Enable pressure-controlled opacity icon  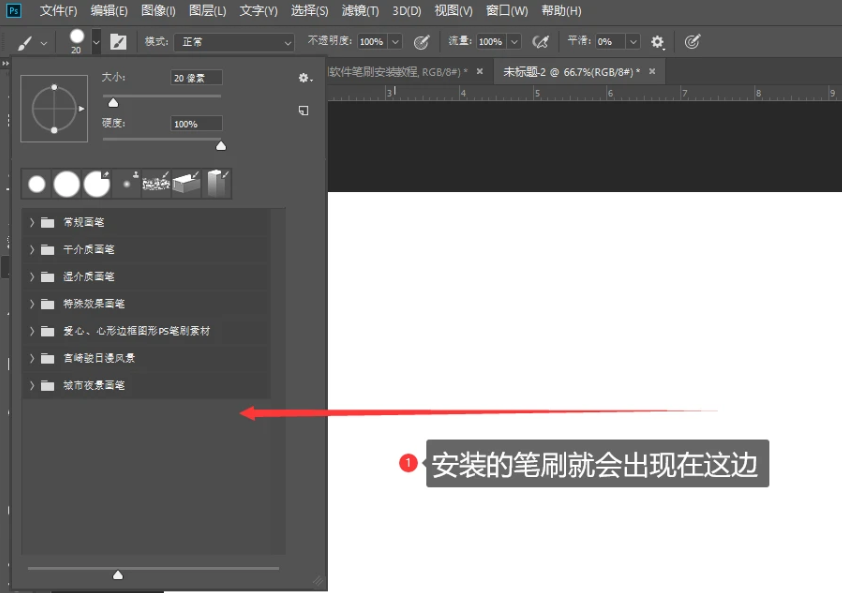[421, 42]
